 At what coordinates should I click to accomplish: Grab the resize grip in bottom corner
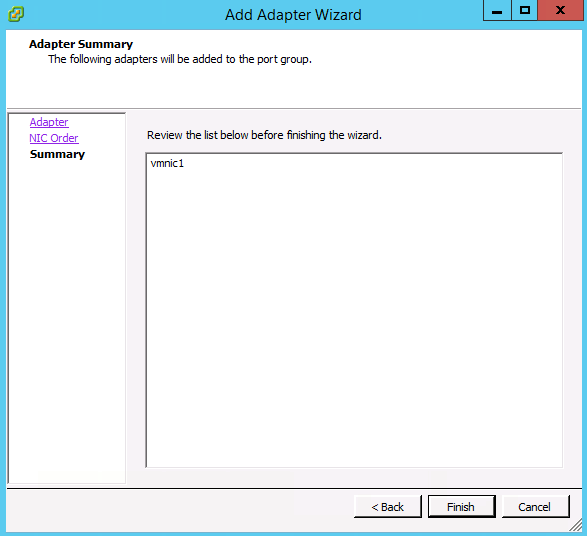(x=575, y=525)
